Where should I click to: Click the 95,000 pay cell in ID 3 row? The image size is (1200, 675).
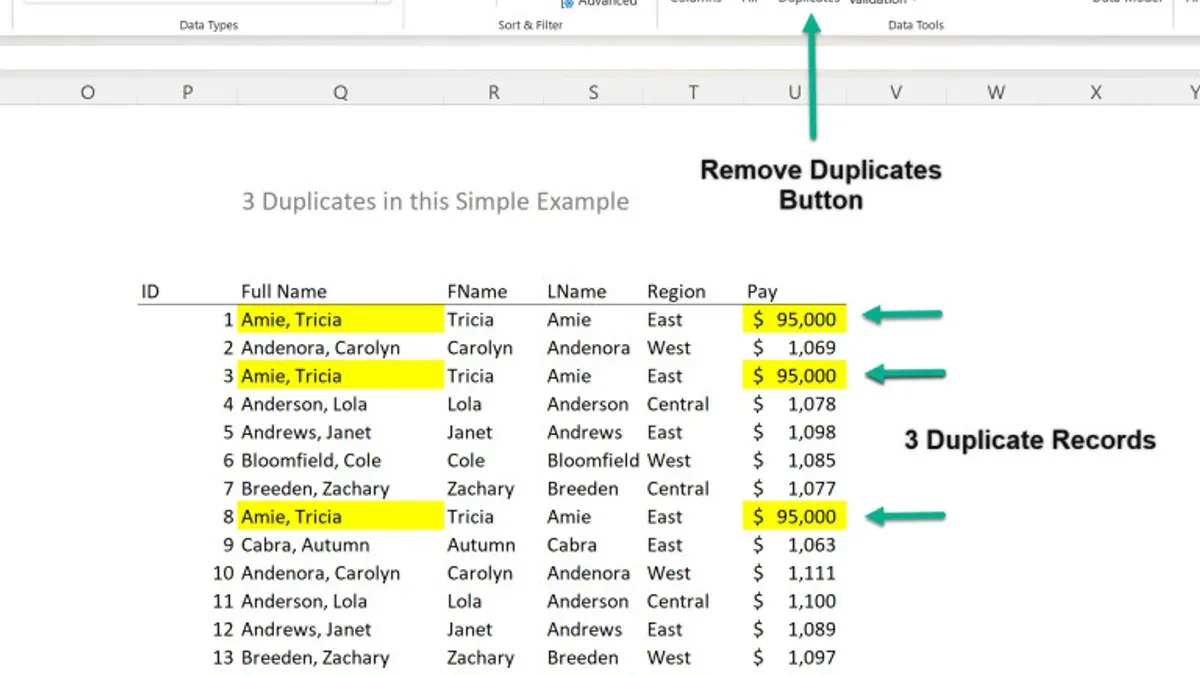(794, 376)
